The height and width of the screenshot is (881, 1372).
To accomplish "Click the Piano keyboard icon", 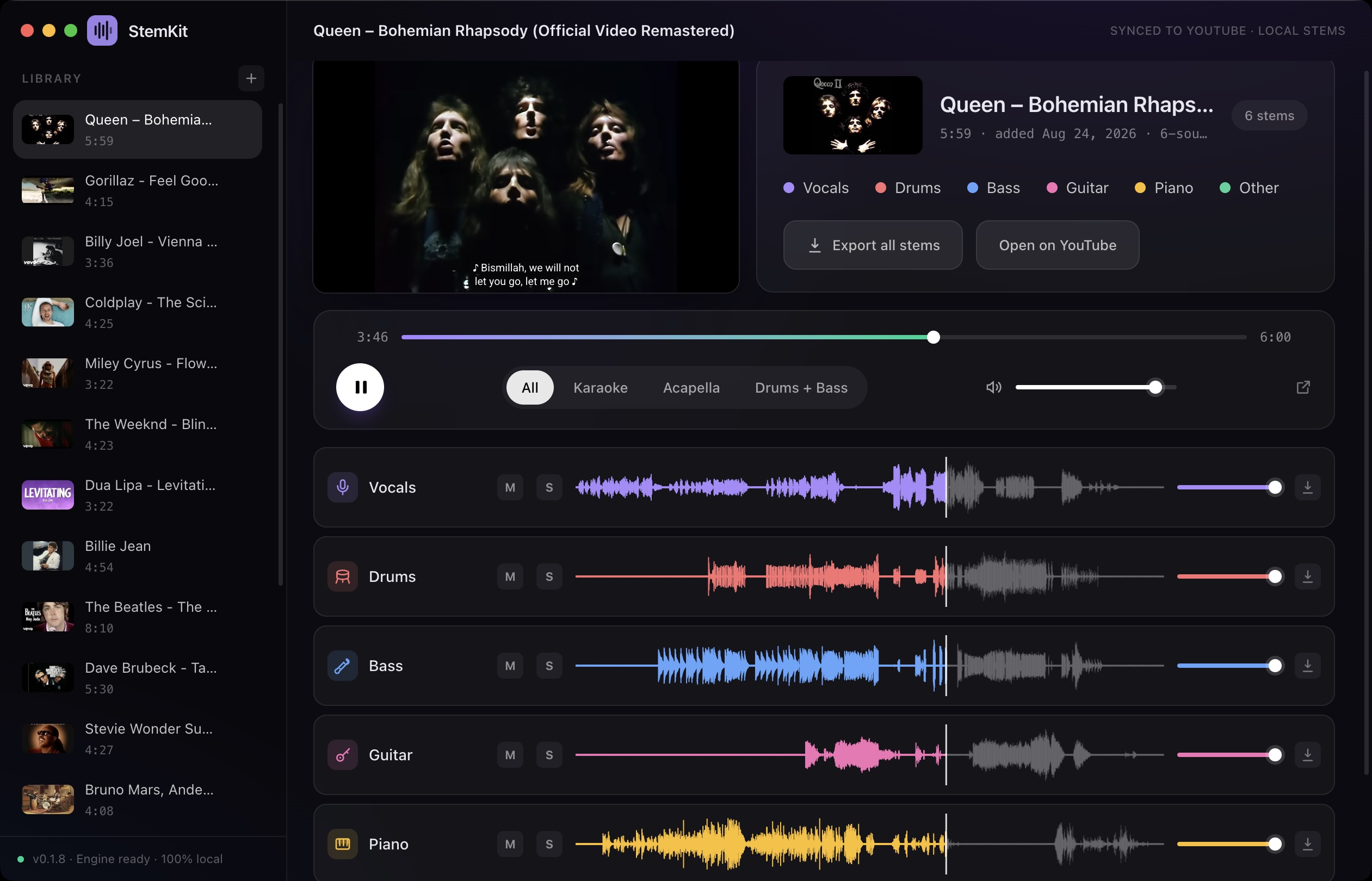I will [x=342, y=845].
